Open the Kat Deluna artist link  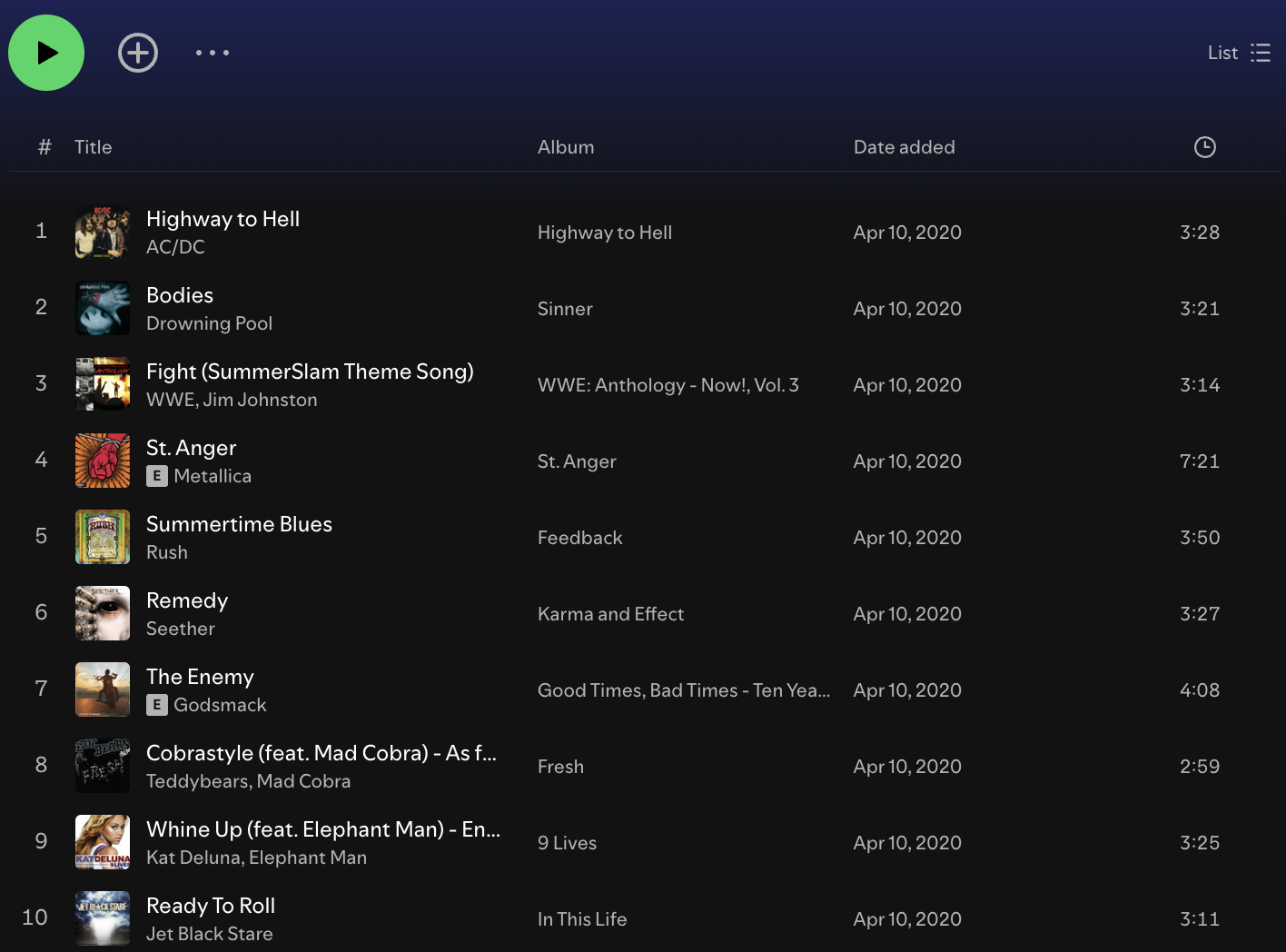193,858
